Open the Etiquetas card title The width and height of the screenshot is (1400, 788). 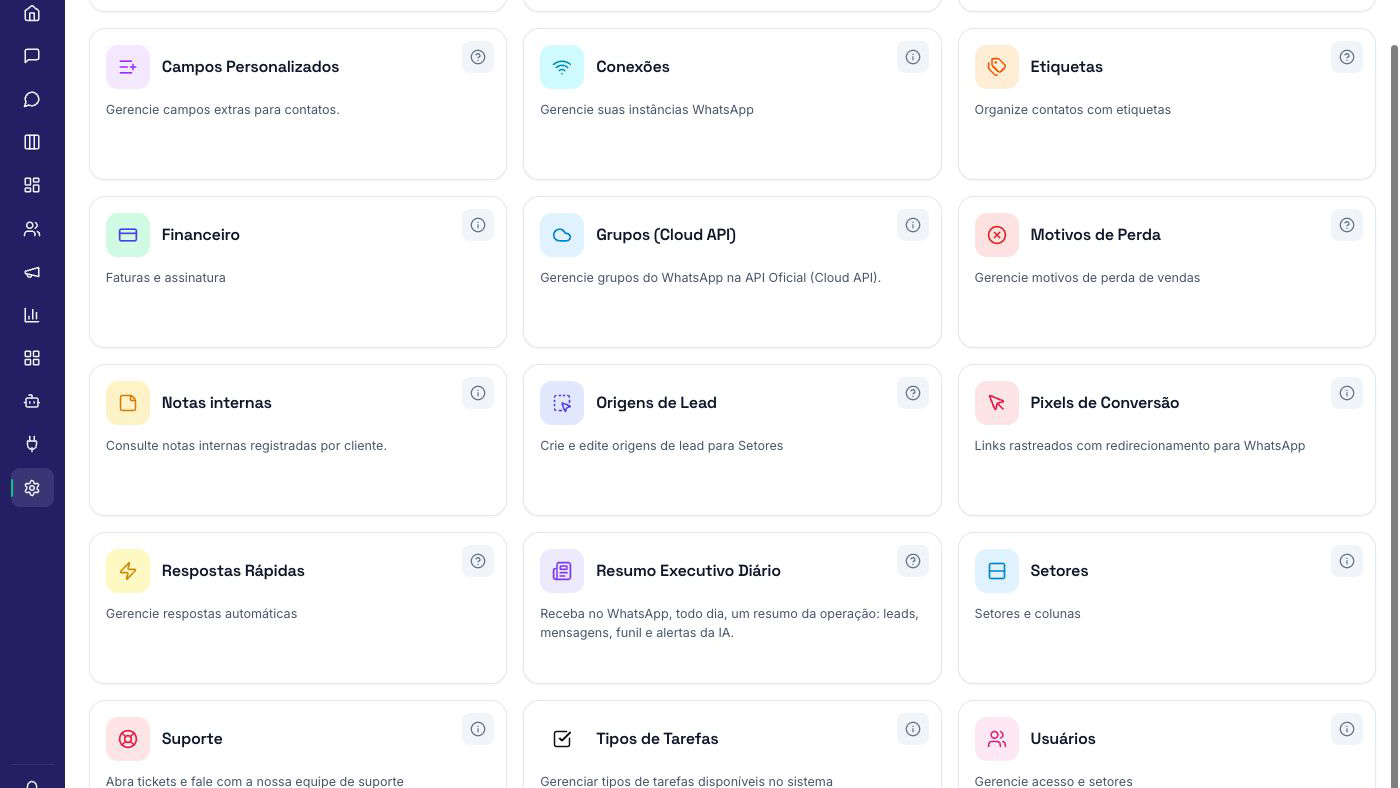click(1066, 67)
